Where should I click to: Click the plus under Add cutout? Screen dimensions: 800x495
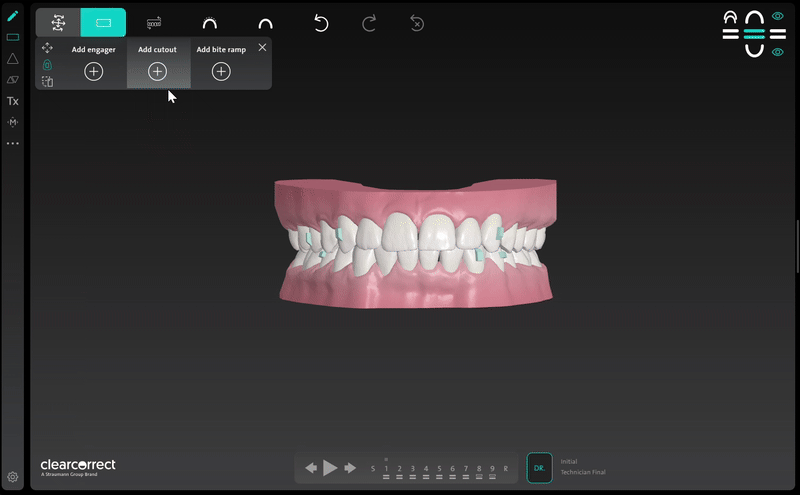click(157, 71)
